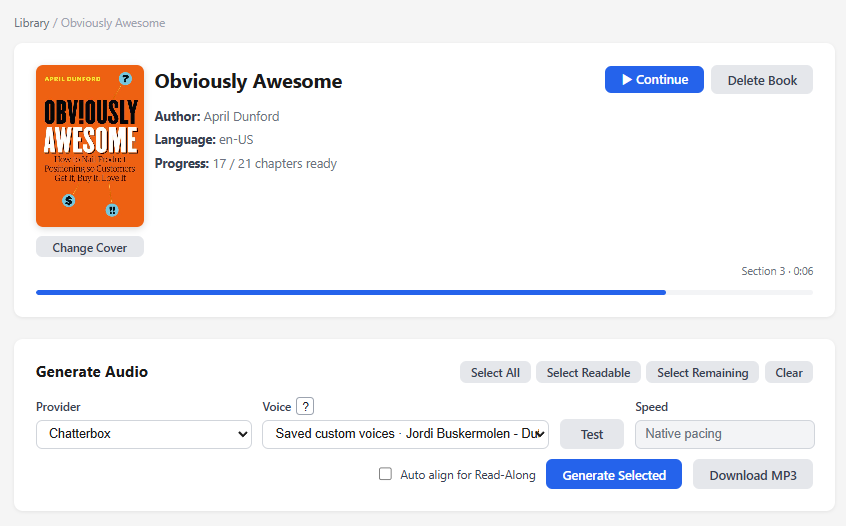Enable Auto align for Read-Along checkbox

[x=385, y=474]
